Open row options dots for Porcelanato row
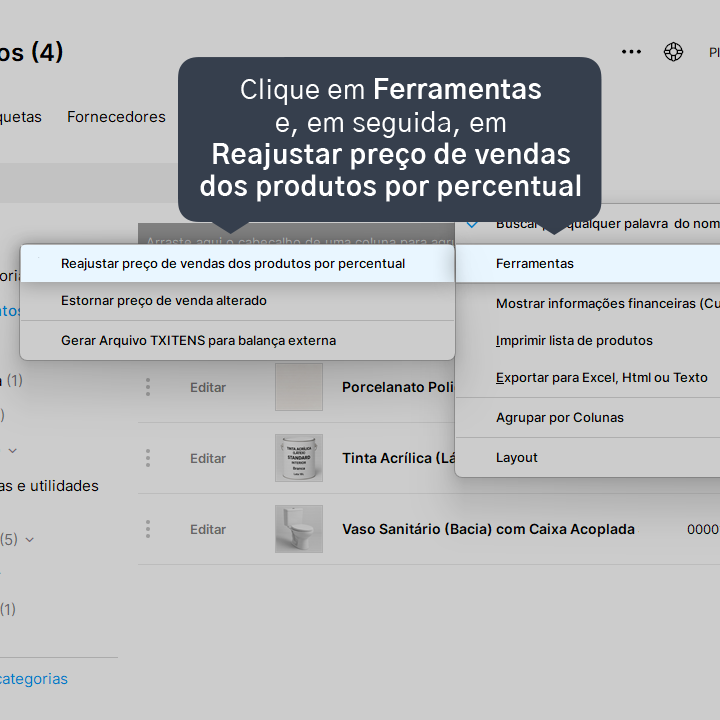The width and height of the screenshot is (720, 720). pyautogui.click(x=148, y=387)
